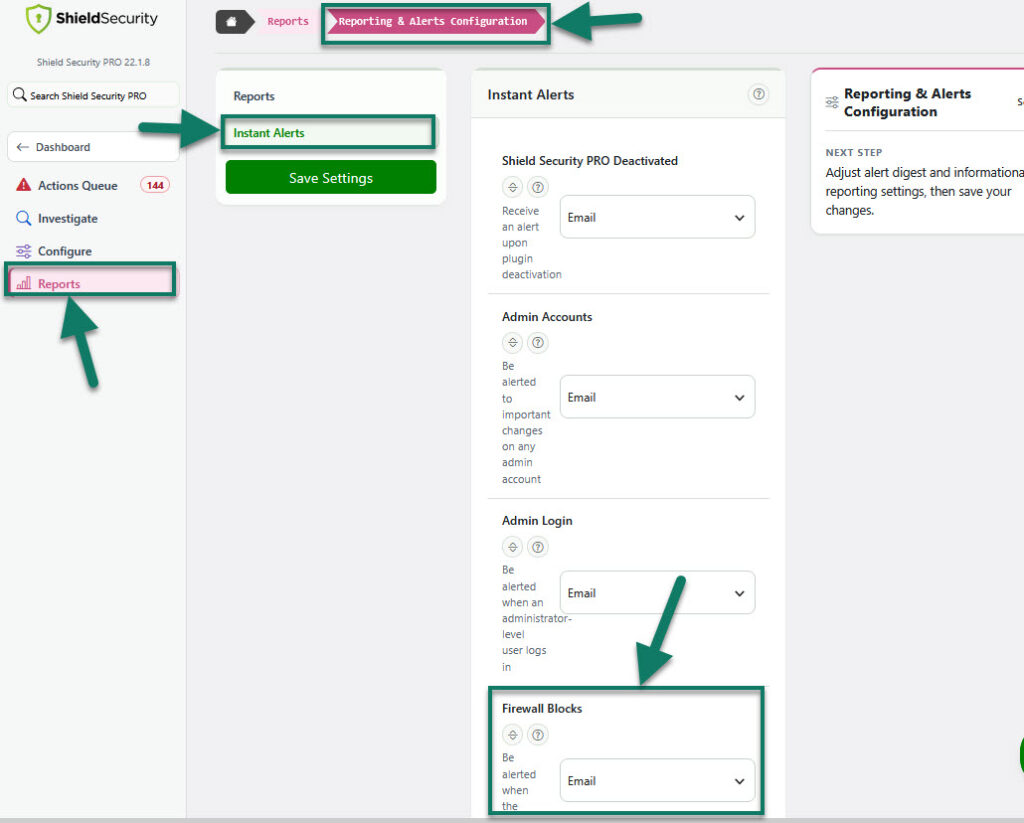This screenshot has width=1024, height=823.
Task: Select Reports in the sidebar
Action: pyautogui.click(x=91, y=283)
